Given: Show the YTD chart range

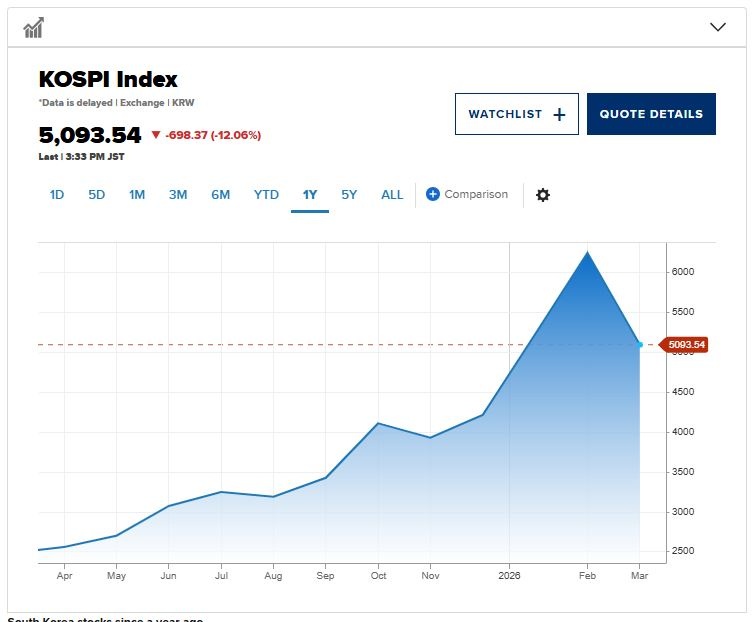Looking at the screenshot, I should click(x=266, y=195).
